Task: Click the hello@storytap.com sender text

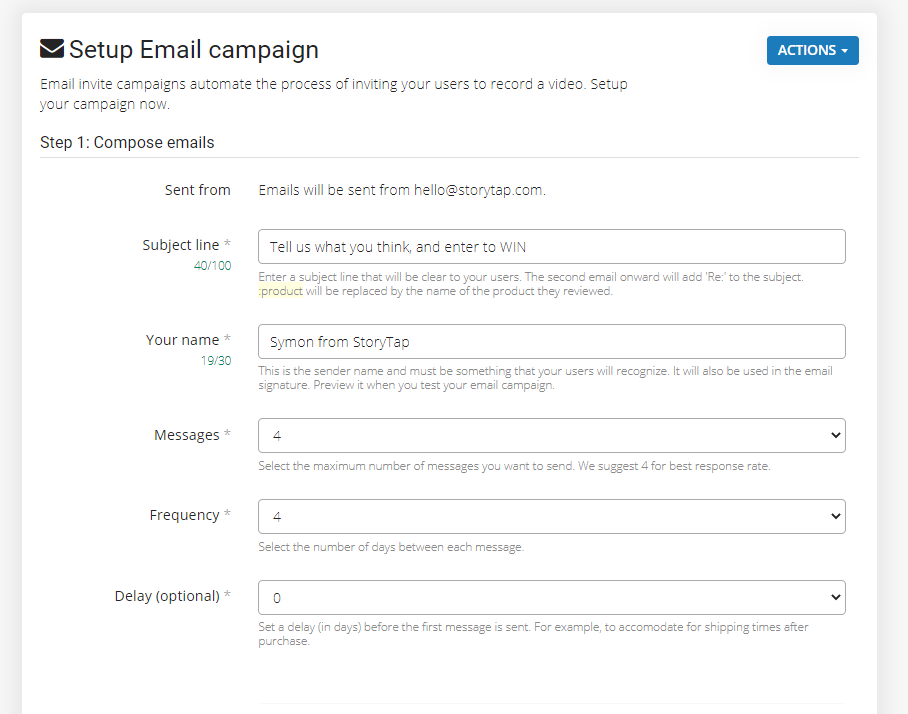Action: pos(479,190)
